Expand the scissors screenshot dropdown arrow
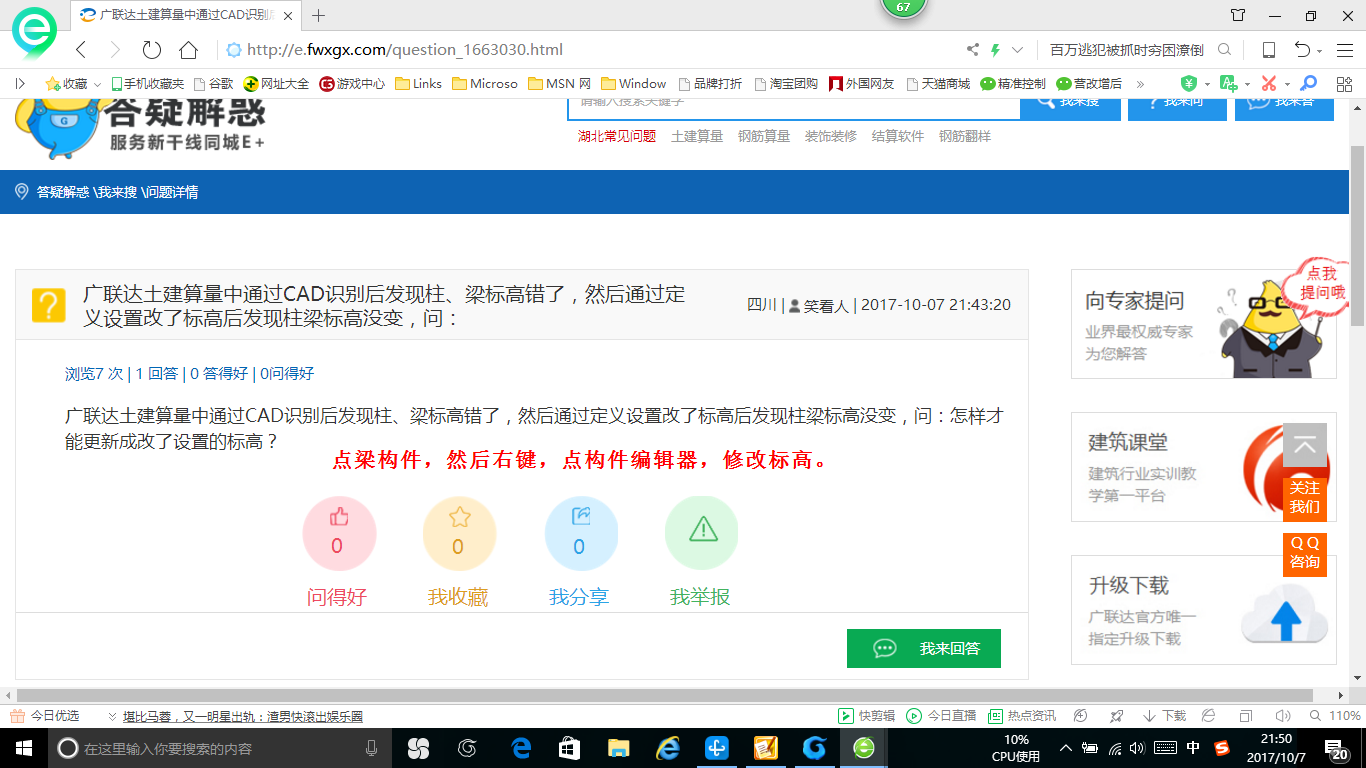1366x768 pixels. [1287, 84]
